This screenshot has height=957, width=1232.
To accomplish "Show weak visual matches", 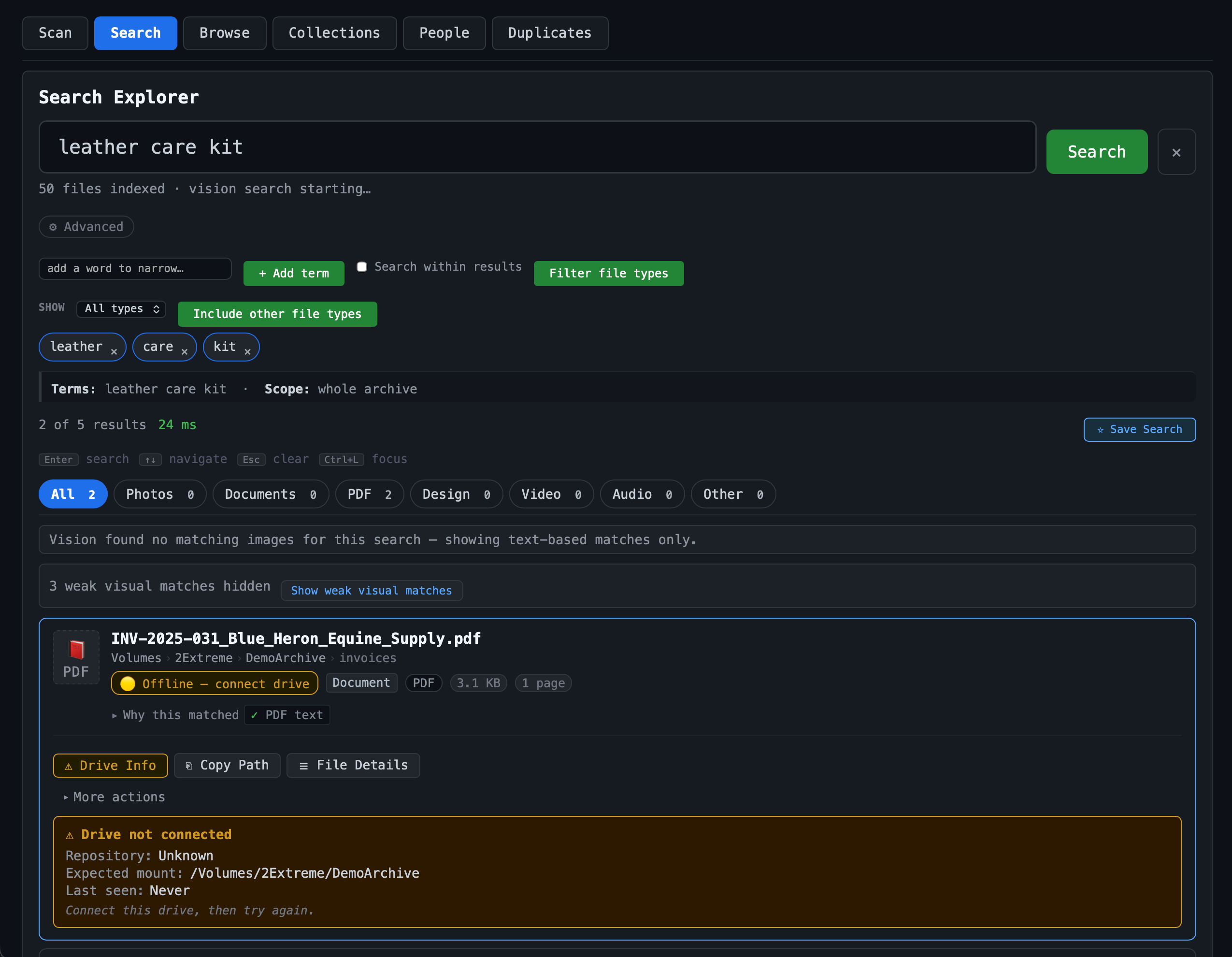I will pos(372,591).
